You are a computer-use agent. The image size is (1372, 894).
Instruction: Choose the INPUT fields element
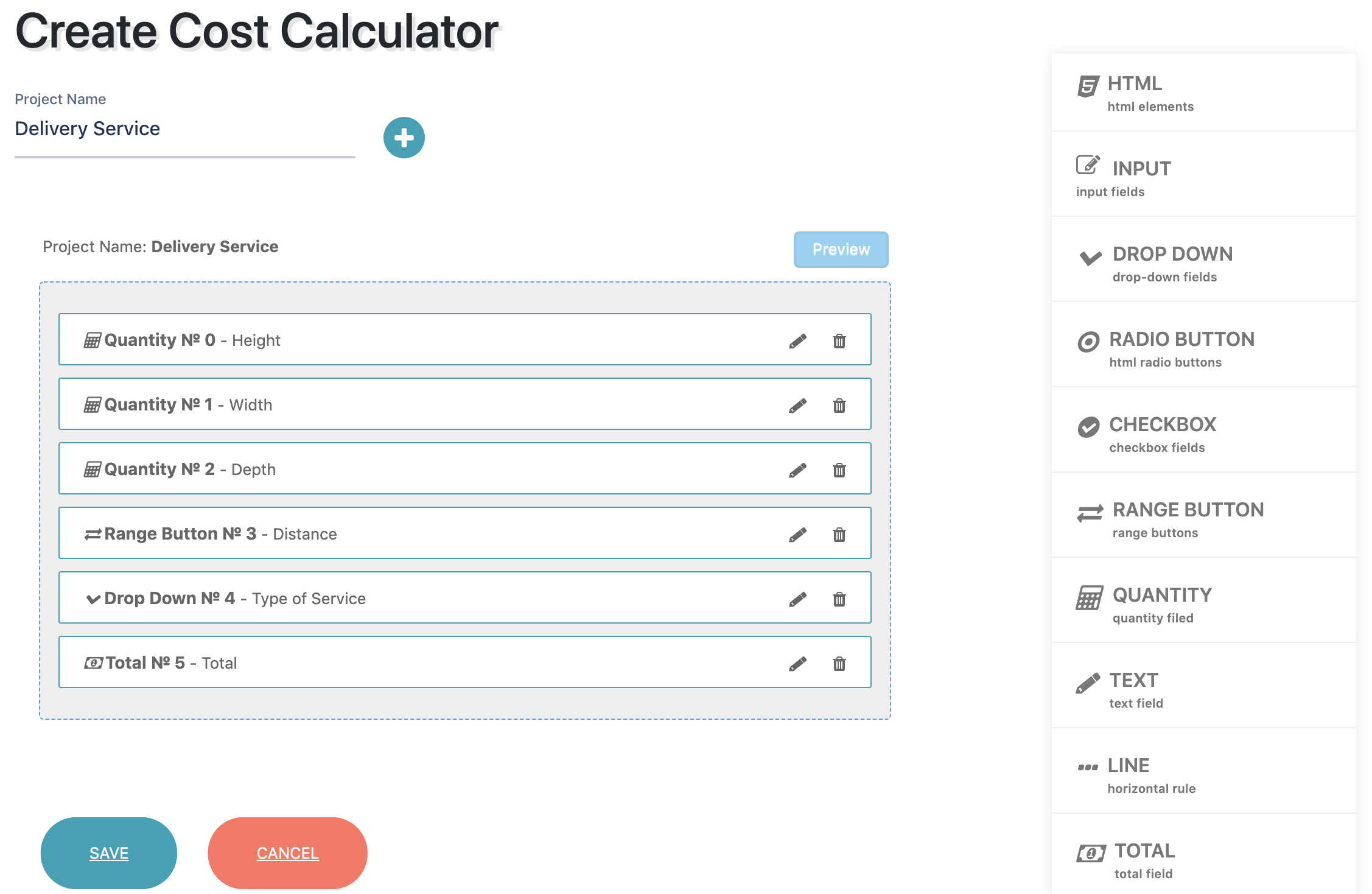[x=1203, y=174]
